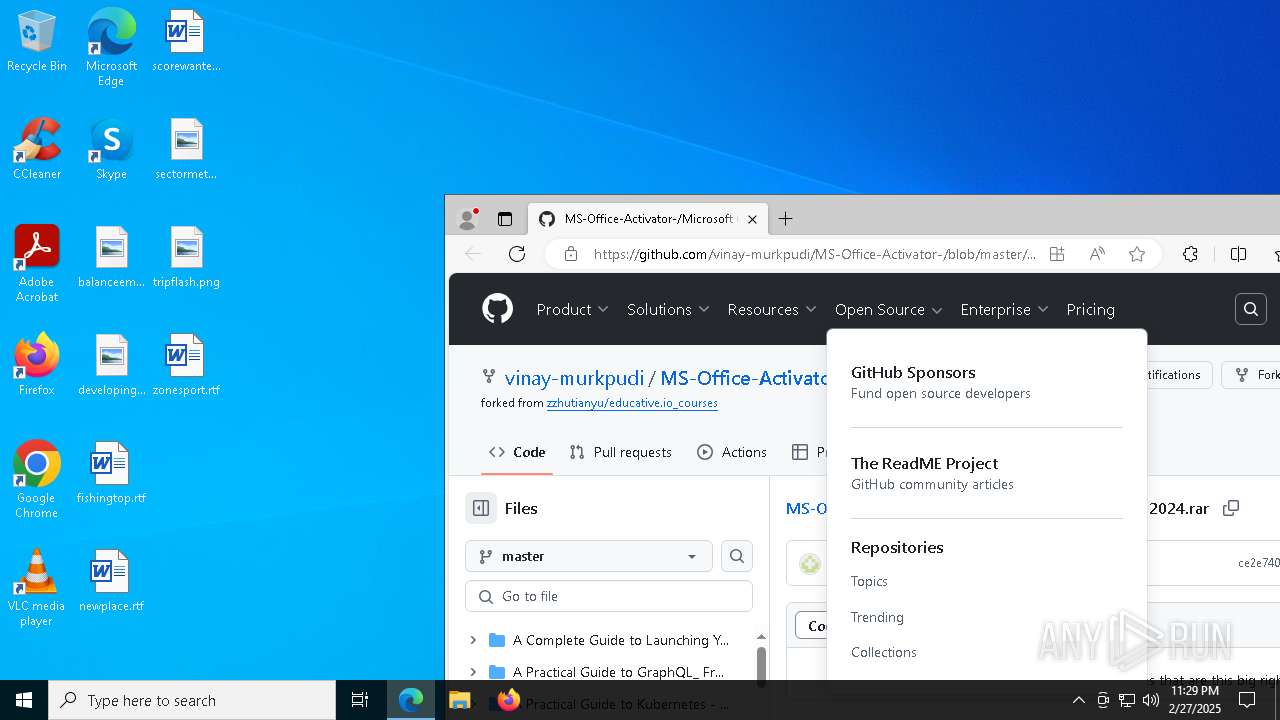Image resolution: width=1280 pixels, height=720 pixels.
Task: Select newplace.rtf file on desktop
Action: [x=111, y=582]
